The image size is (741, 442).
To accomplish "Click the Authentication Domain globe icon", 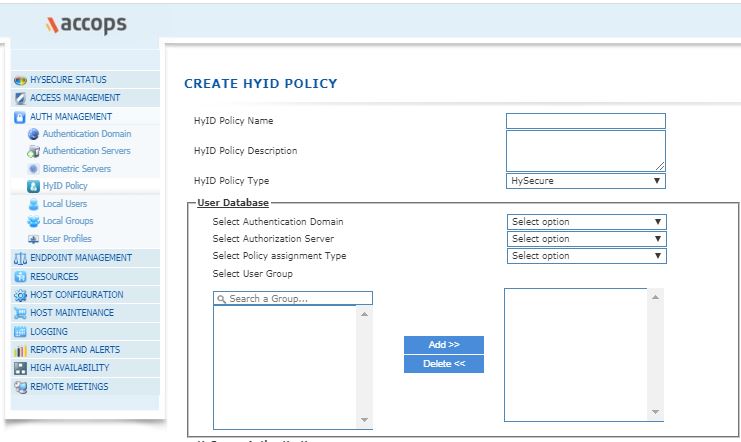I will (33, 134).
